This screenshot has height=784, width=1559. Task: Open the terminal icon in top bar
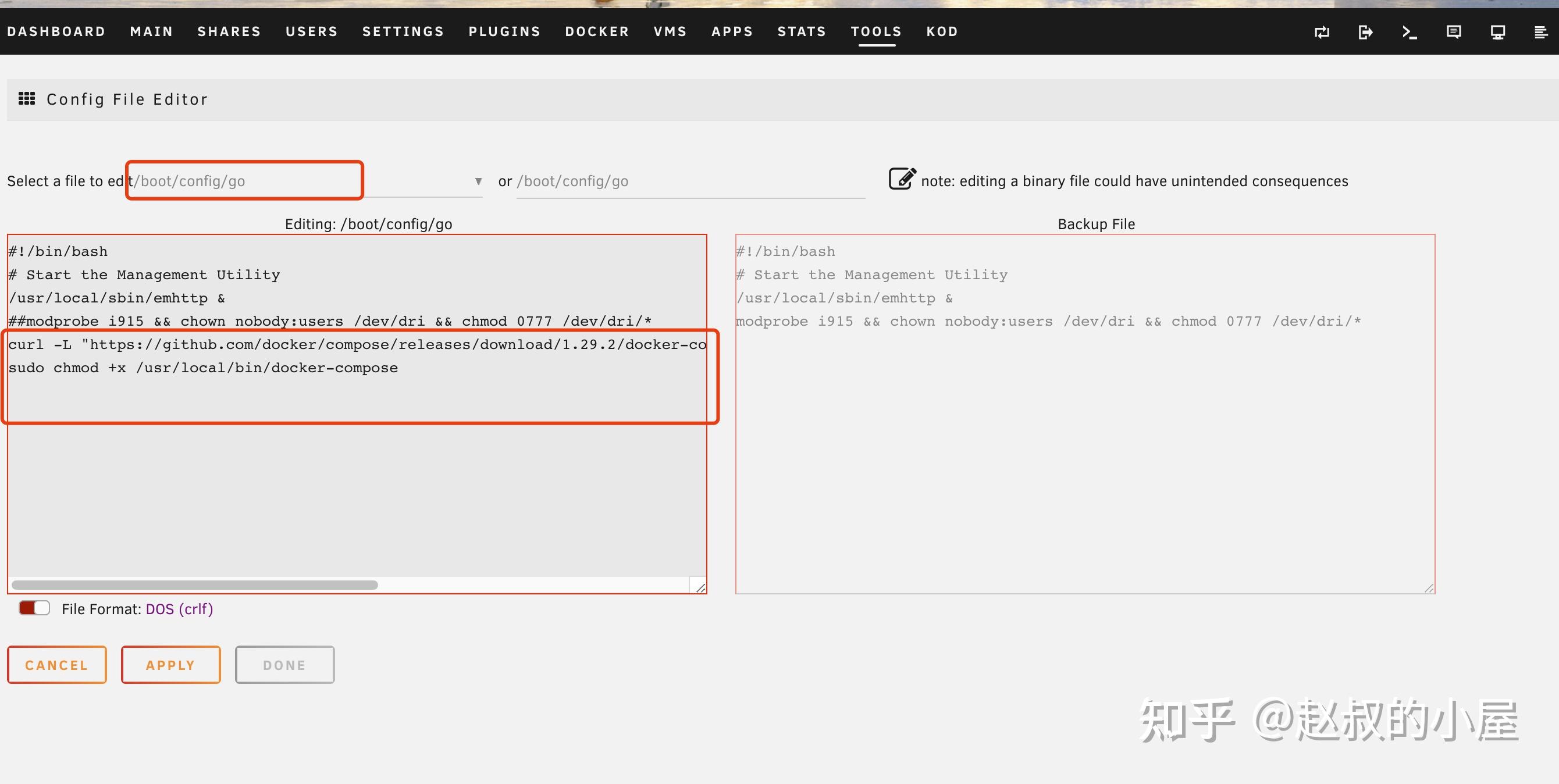pyautogui.click(x=1409, y=32)
